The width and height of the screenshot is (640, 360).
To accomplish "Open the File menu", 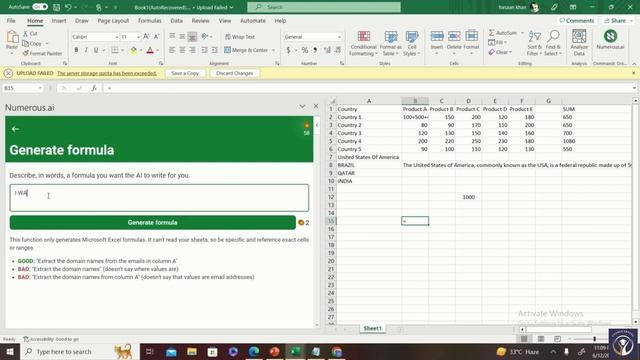I will click(x=11, y=20).
